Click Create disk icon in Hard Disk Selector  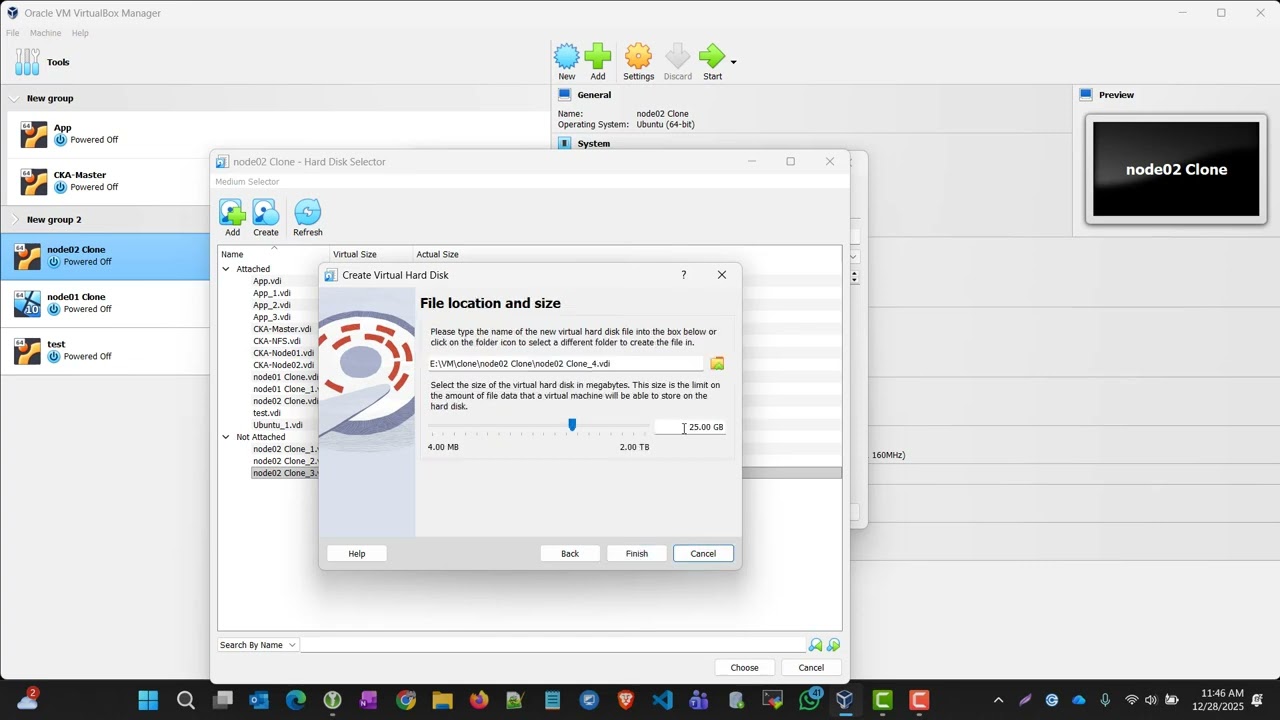265,212
